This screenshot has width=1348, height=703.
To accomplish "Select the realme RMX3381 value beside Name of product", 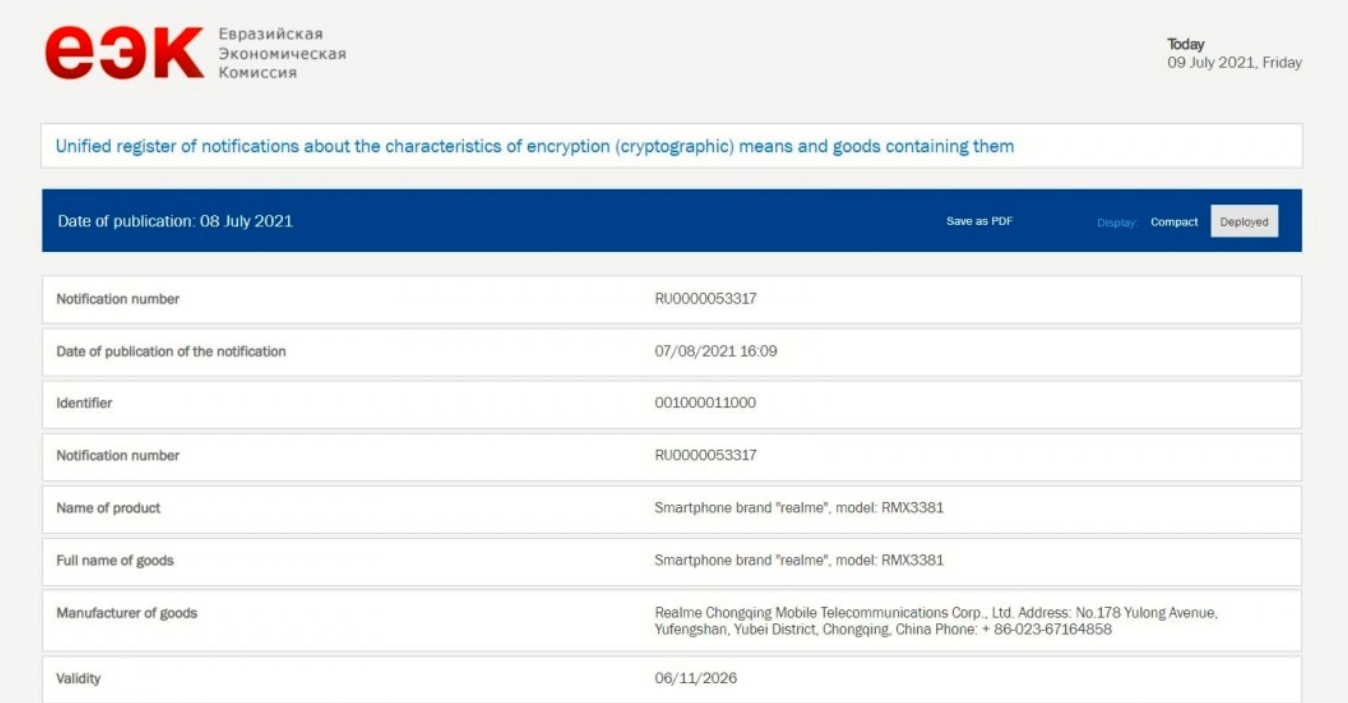I will (799, 507).
